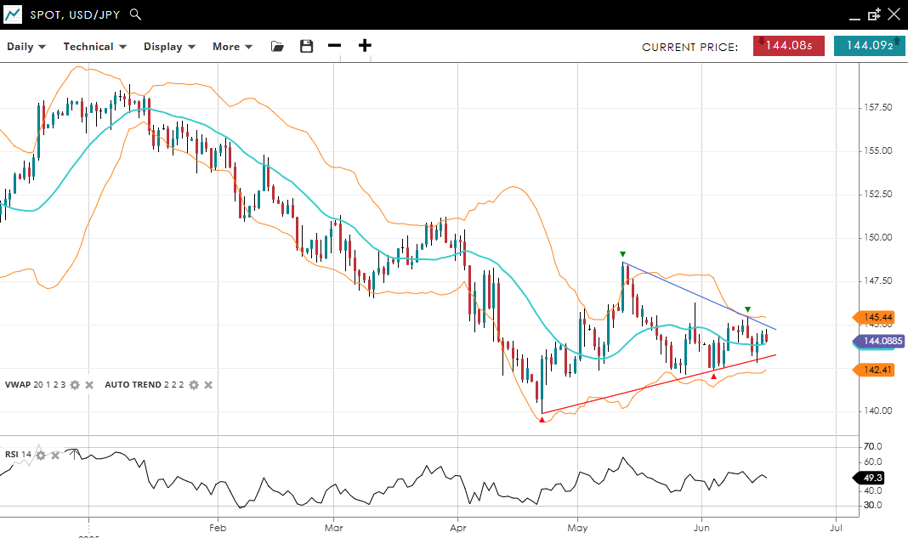Open the More menu

tap(232, 46)
